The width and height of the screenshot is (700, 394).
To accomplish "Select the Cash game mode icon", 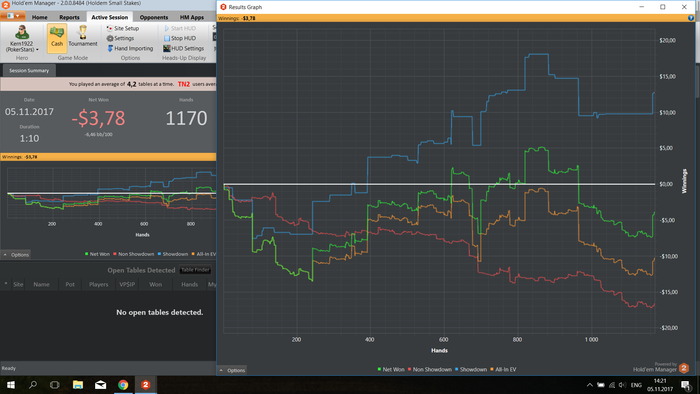I will click(x=57, y=36).
